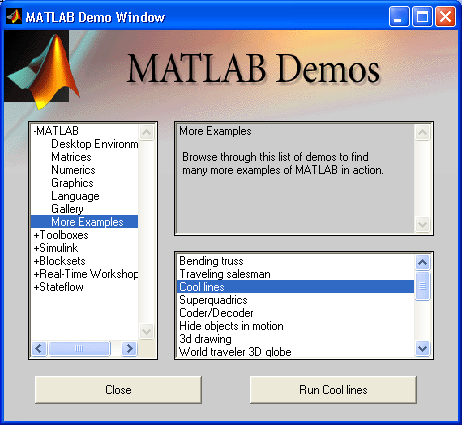Click the MATLAB logo image in header
This screenshot has width=462, height=425.
click(41, 69)
